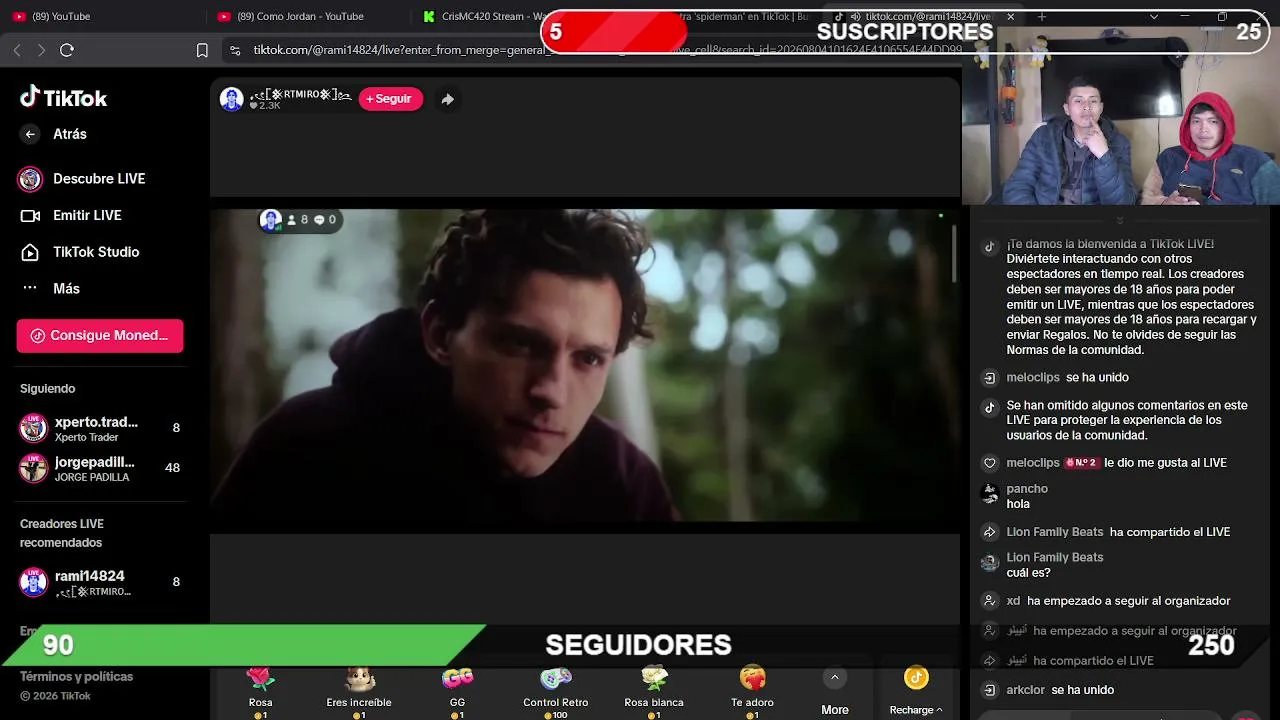This screenshot has width=1280, height=720.
Task: Click the 'cuál es?' chat comment
Action: (1029, 573)
